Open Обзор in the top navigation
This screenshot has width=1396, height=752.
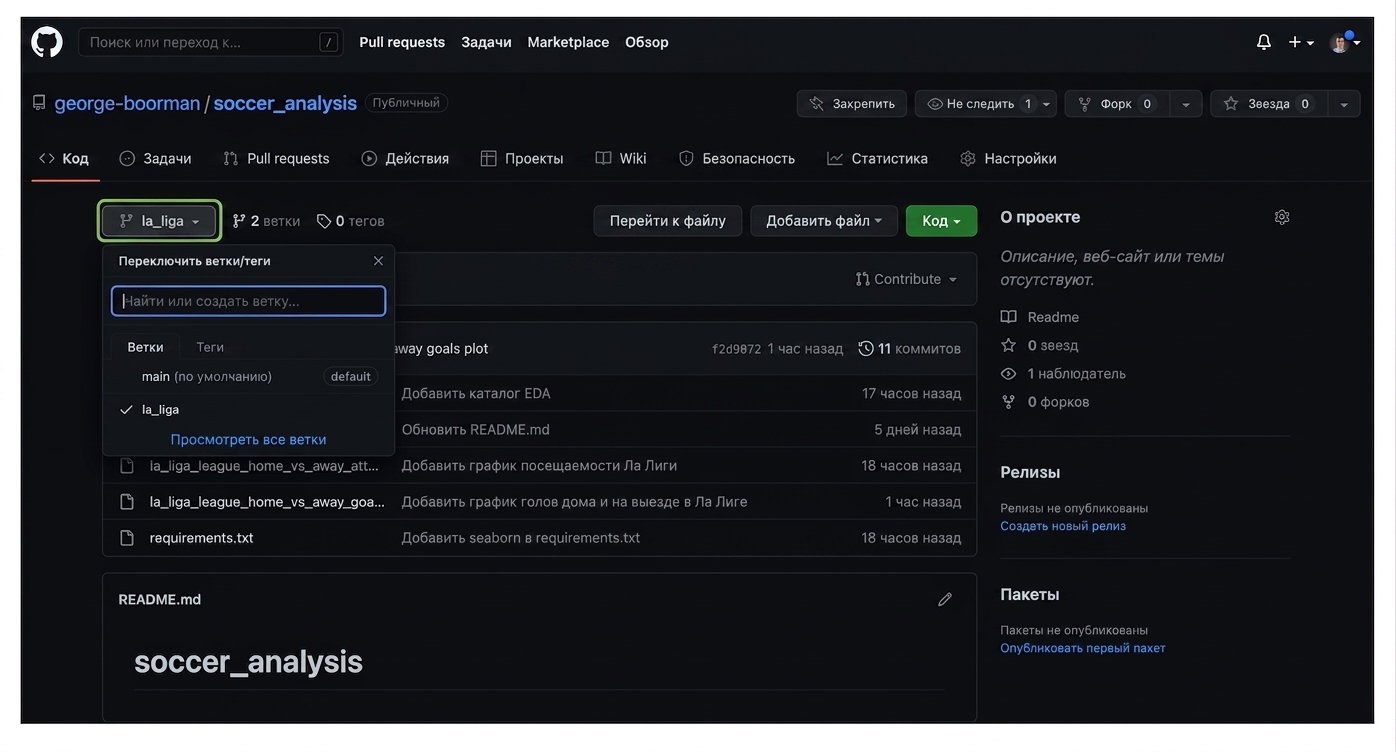tap(647, 42)
